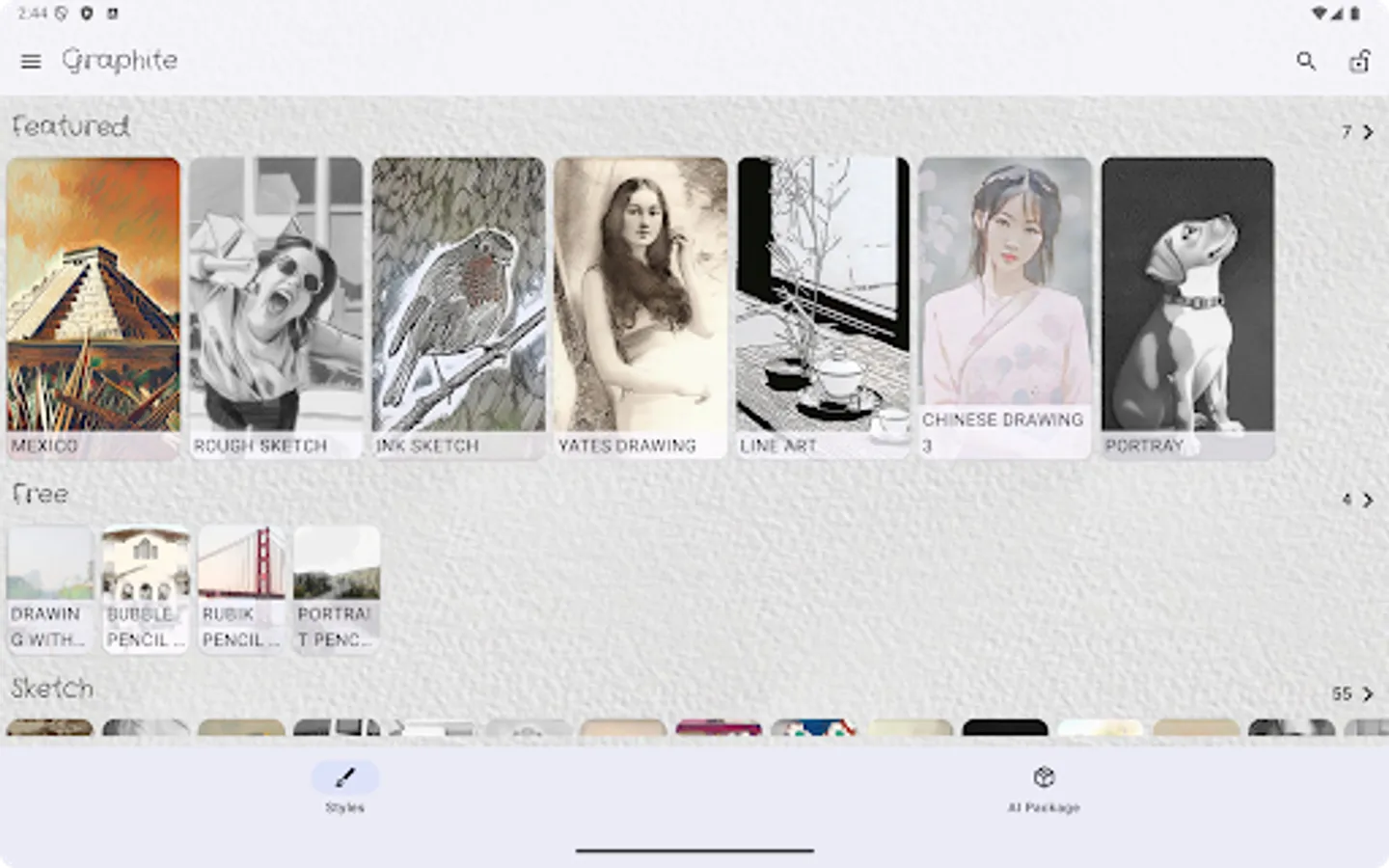Expand the Sketch section chevron
Viewport: 1389px width, 868px height.
pos(1368,693)
